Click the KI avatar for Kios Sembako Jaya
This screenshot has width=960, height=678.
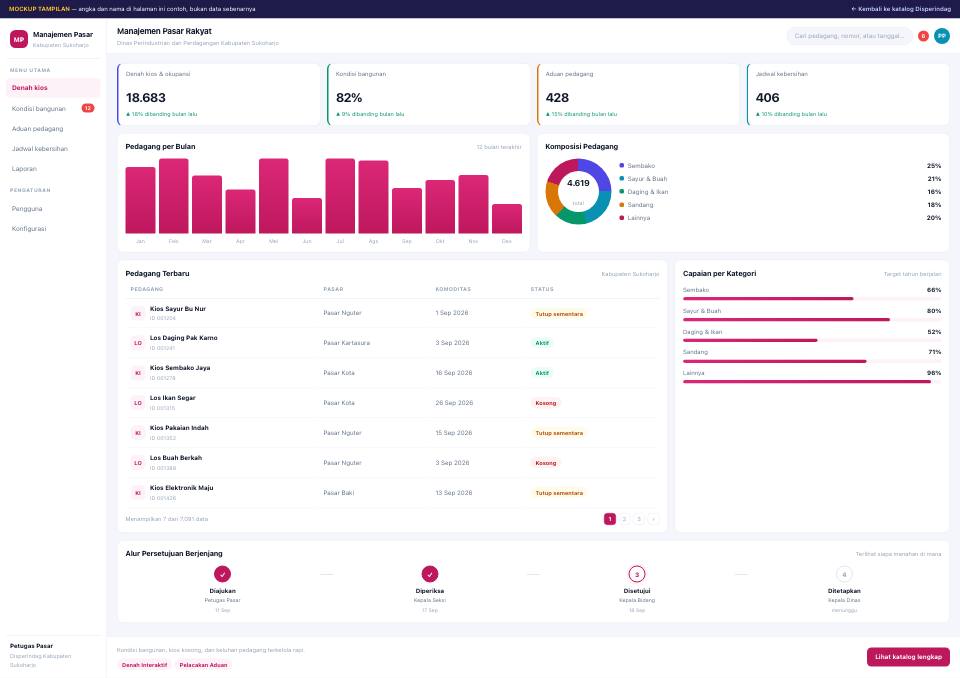pyautogui.click(x=138, y=373)
